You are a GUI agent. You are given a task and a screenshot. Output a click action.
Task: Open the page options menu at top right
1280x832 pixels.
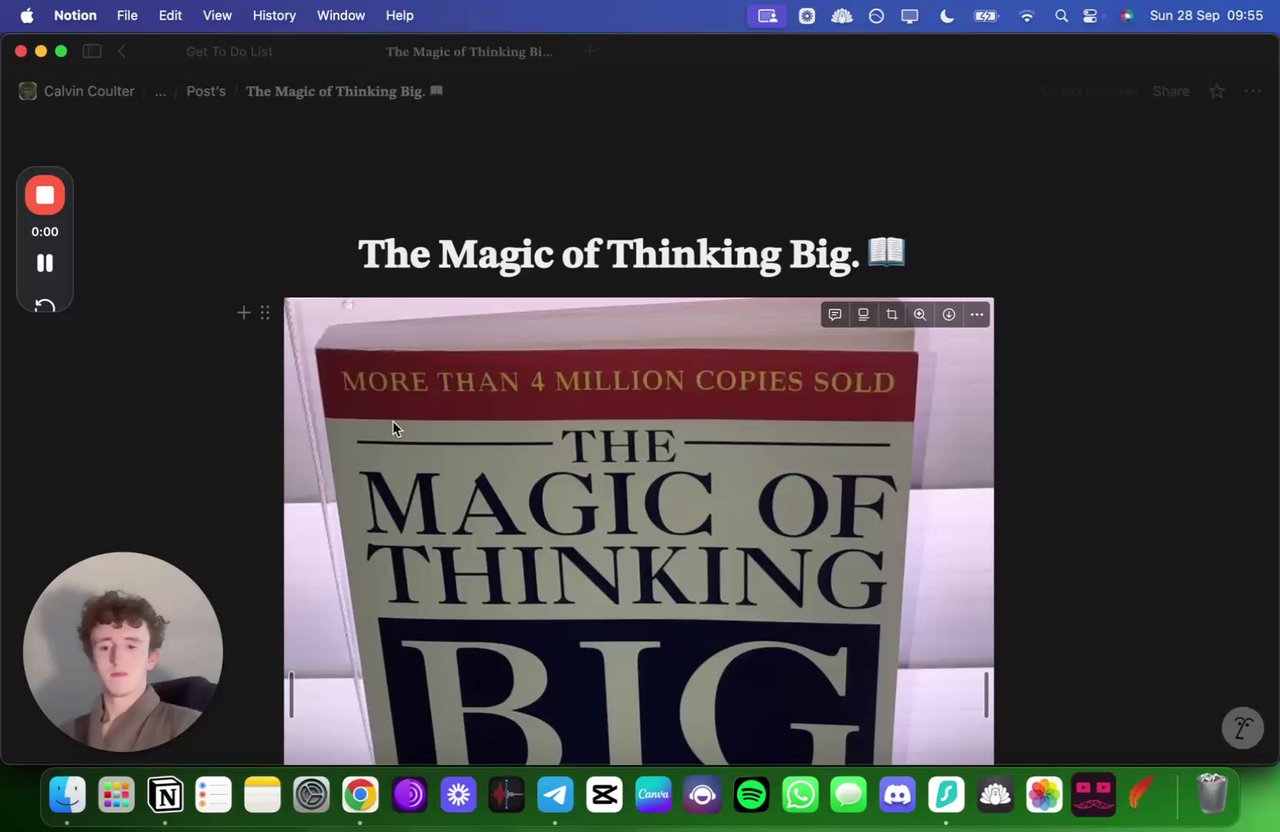click(1252, 91)
